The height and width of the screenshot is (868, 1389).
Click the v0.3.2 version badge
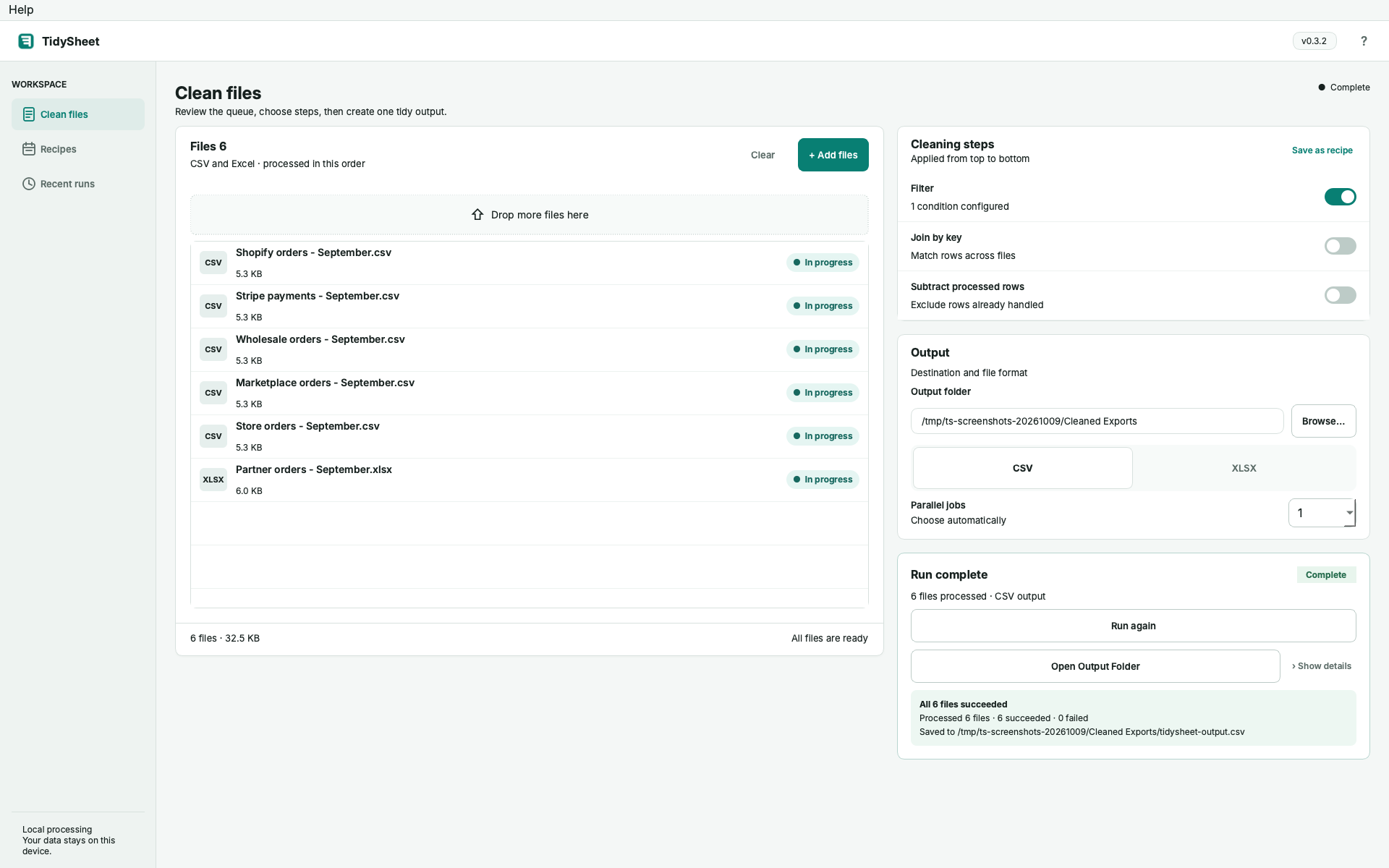point(1314,41)
